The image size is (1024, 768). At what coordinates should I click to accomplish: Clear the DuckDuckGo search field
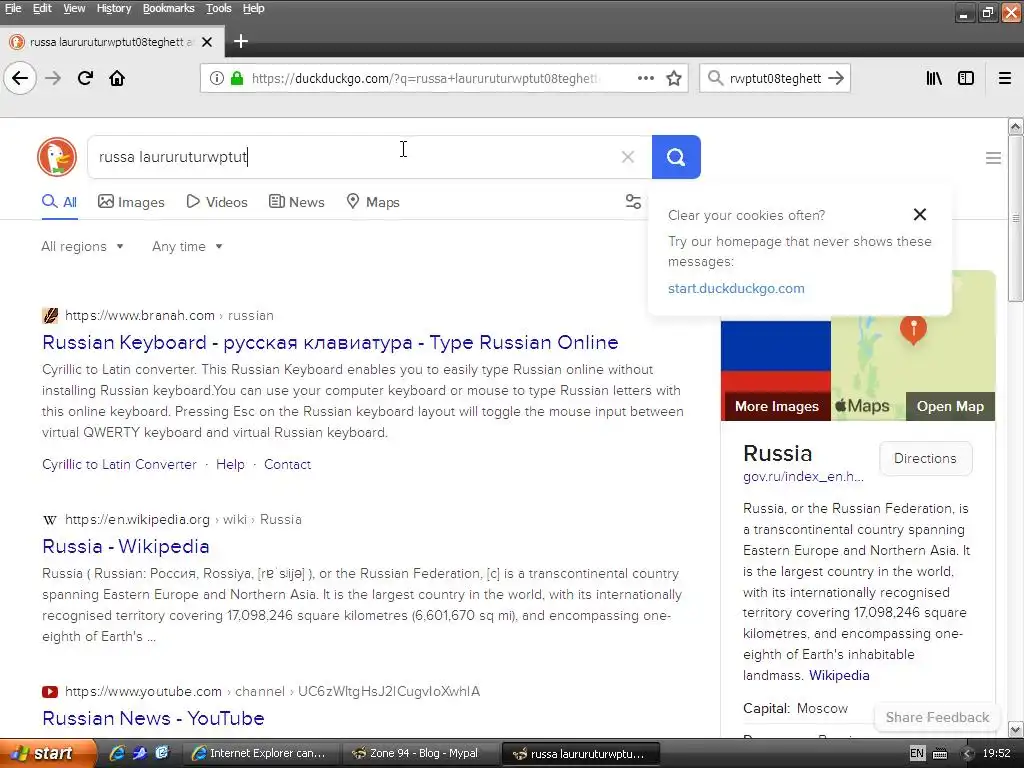pos(628,157)
